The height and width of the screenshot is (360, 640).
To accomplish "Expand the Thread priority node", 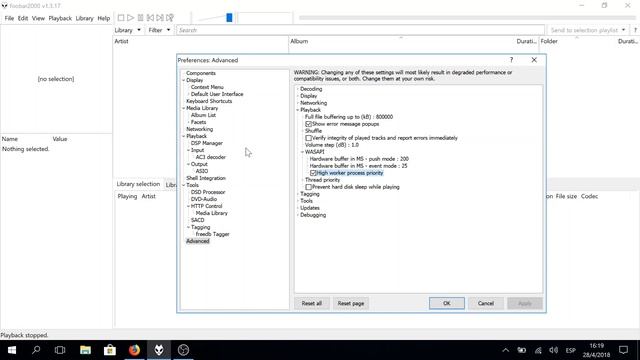I will click(x=302, y=180).
